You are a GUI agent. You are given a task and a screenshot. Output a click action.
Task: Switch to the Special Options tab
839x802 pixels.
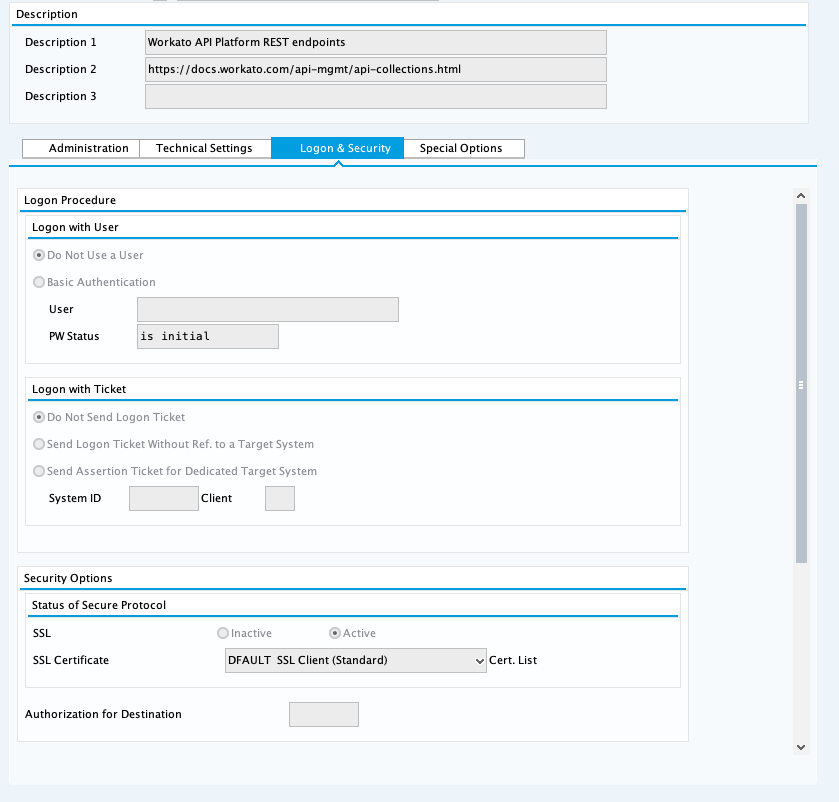tap(464, 148)
